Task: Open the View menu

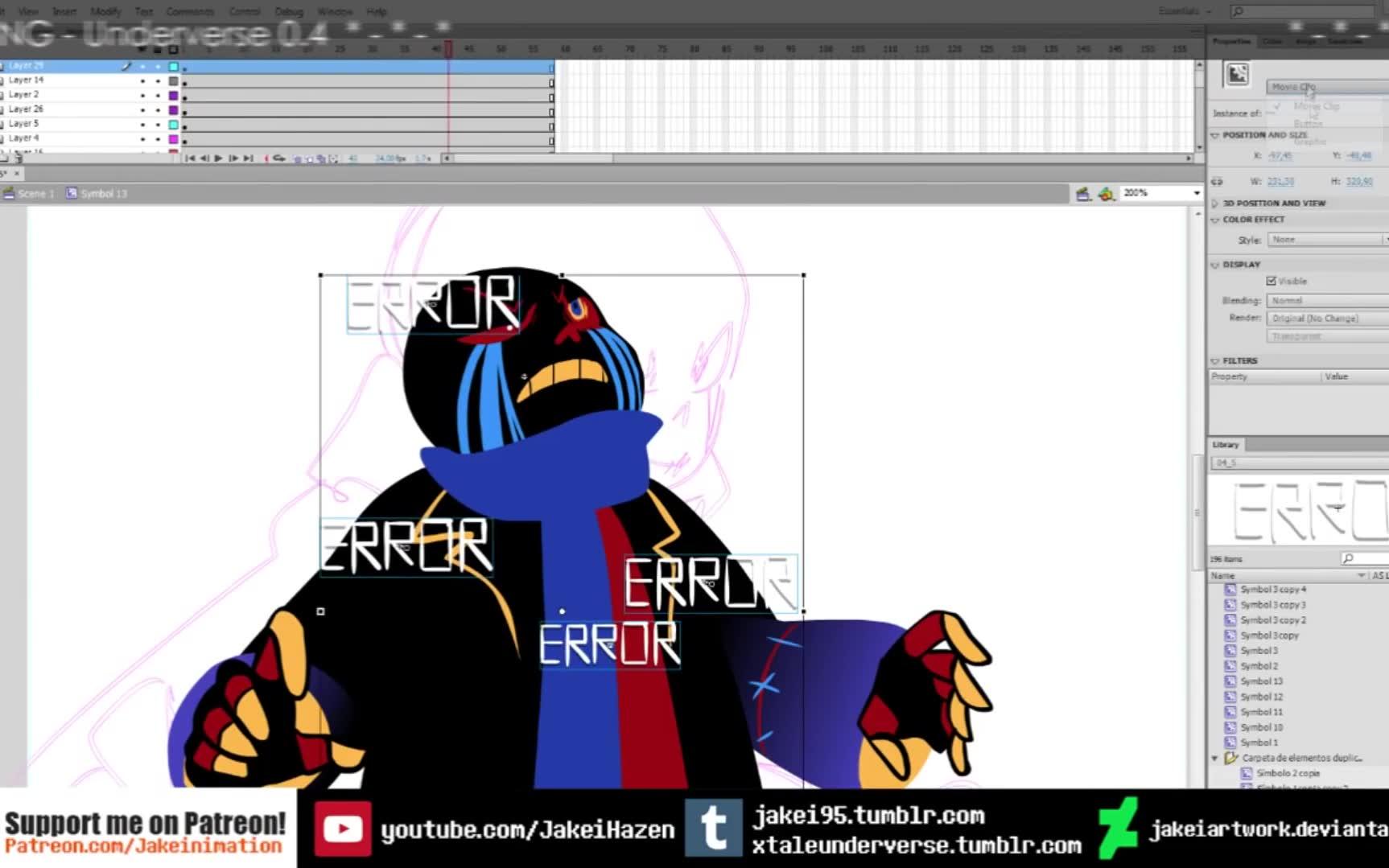Action: coord(28,11)
